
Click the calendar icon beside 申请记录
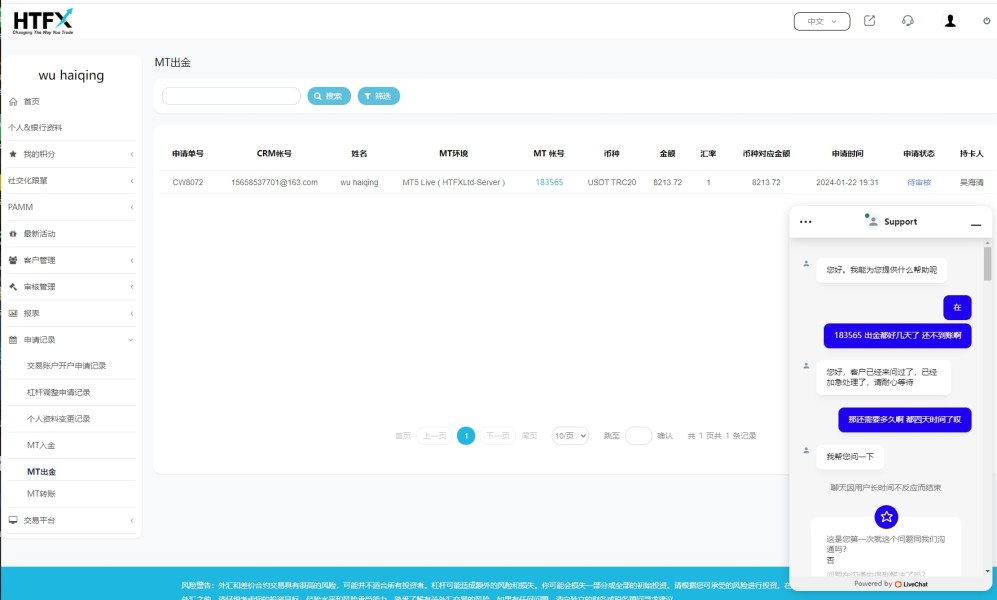(13, 340)
